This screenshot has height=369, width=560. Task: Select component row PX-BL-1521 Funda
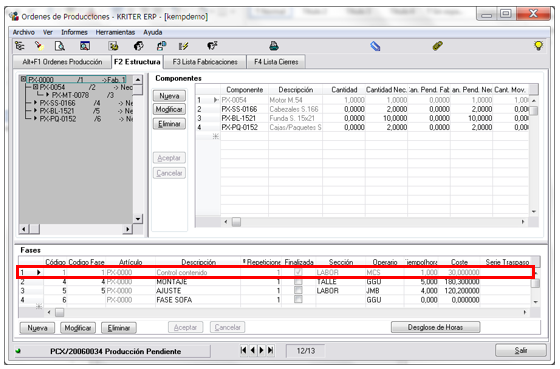tap(362, 118)
